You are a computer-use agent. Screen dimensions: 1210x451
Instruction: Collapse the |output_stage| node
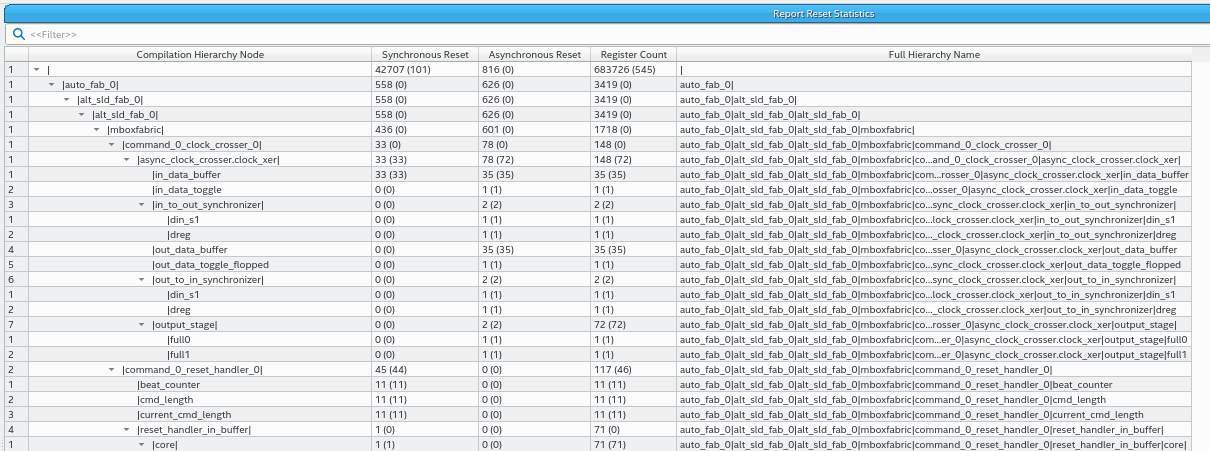click(x=141, y=325)
